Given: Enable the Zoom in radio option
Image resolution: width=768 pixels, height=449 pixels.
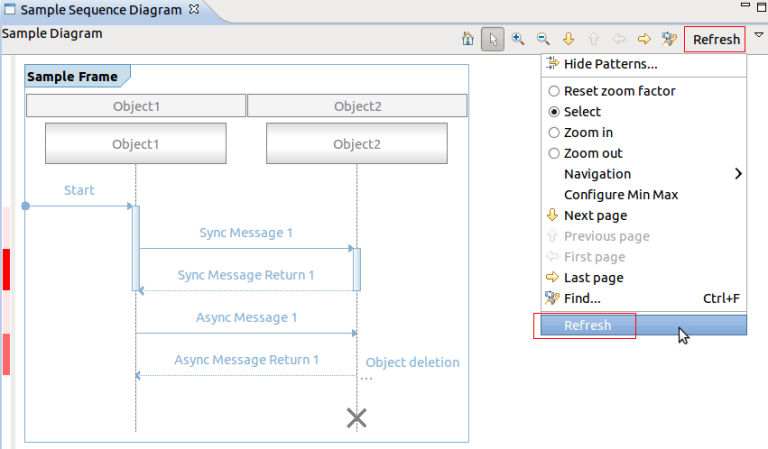Looking at the screenshot, I should point(588,132).
